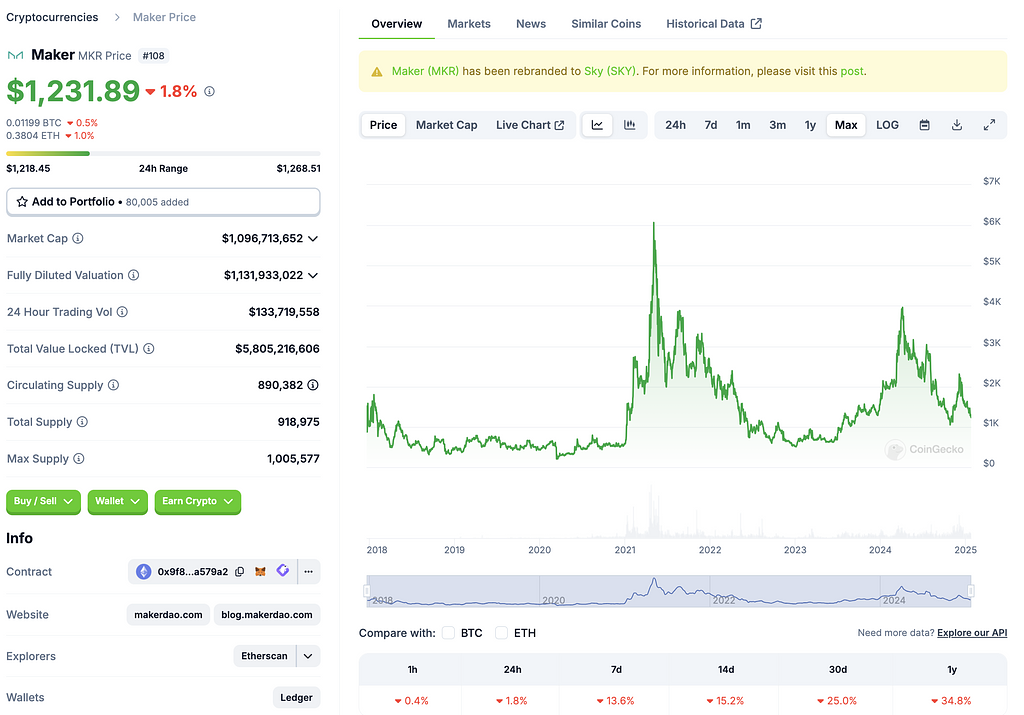Viewport: 1024px width, 715px height.
Task: Open the makerdao.com website link
Action: [x=168, y=615]
